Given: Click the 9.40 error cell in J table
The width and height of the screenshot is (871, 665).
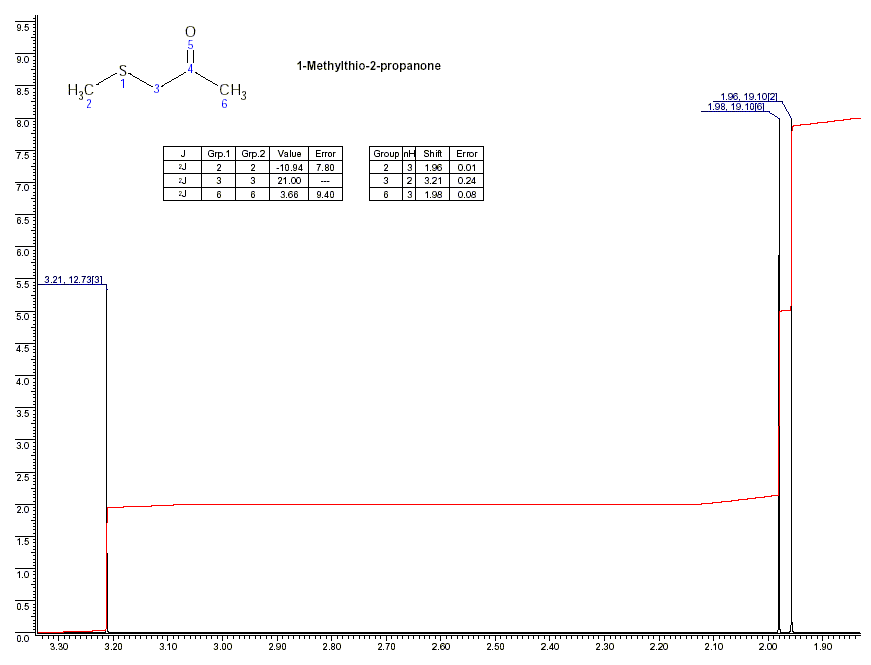Looking at the screenshot, I should coord(326,194).
